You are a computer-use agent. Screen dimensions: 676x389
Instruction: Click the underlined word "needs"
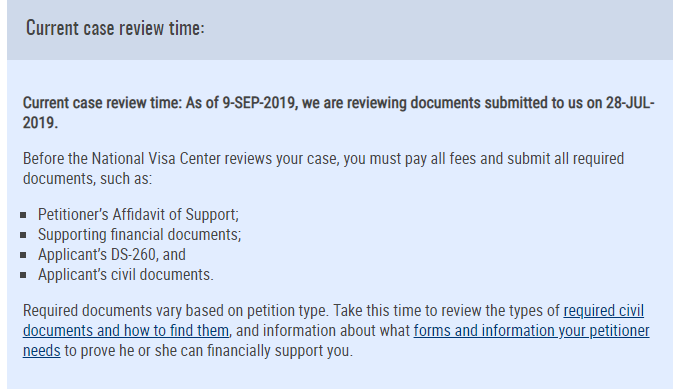[41, 351]
